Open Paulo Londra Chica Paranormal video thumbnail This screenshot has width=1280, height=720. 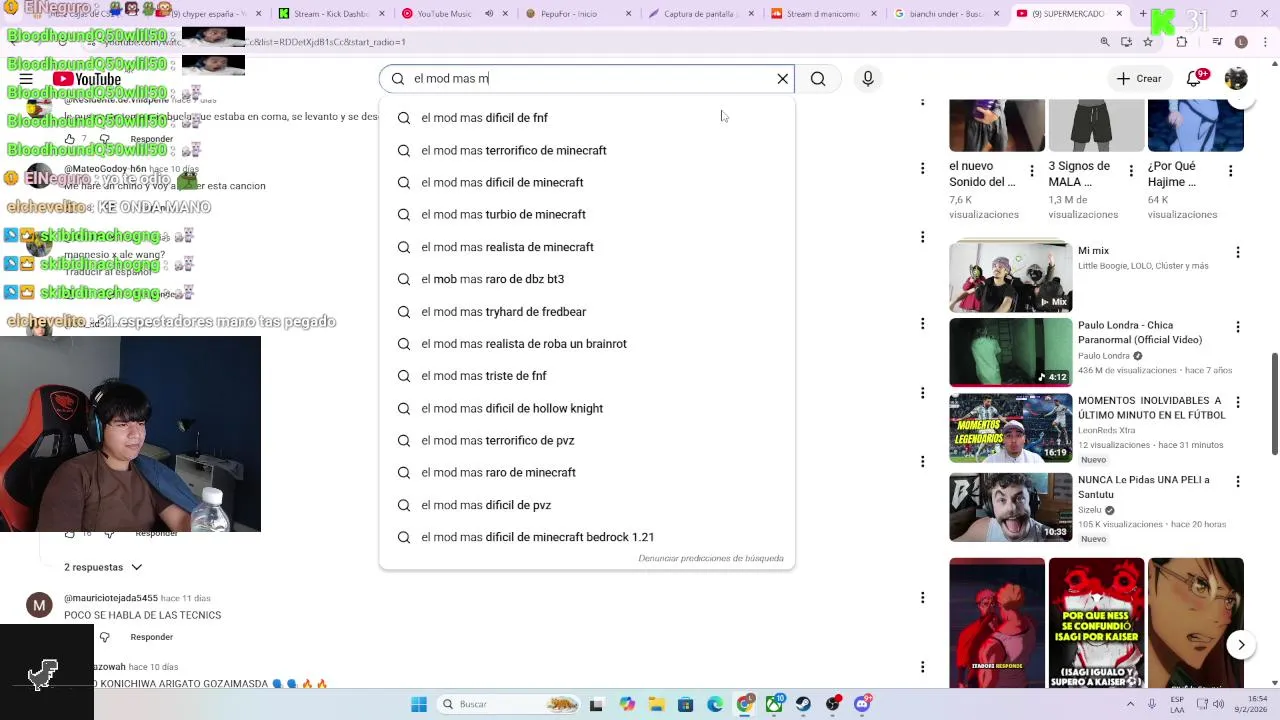coord(1010,352)
